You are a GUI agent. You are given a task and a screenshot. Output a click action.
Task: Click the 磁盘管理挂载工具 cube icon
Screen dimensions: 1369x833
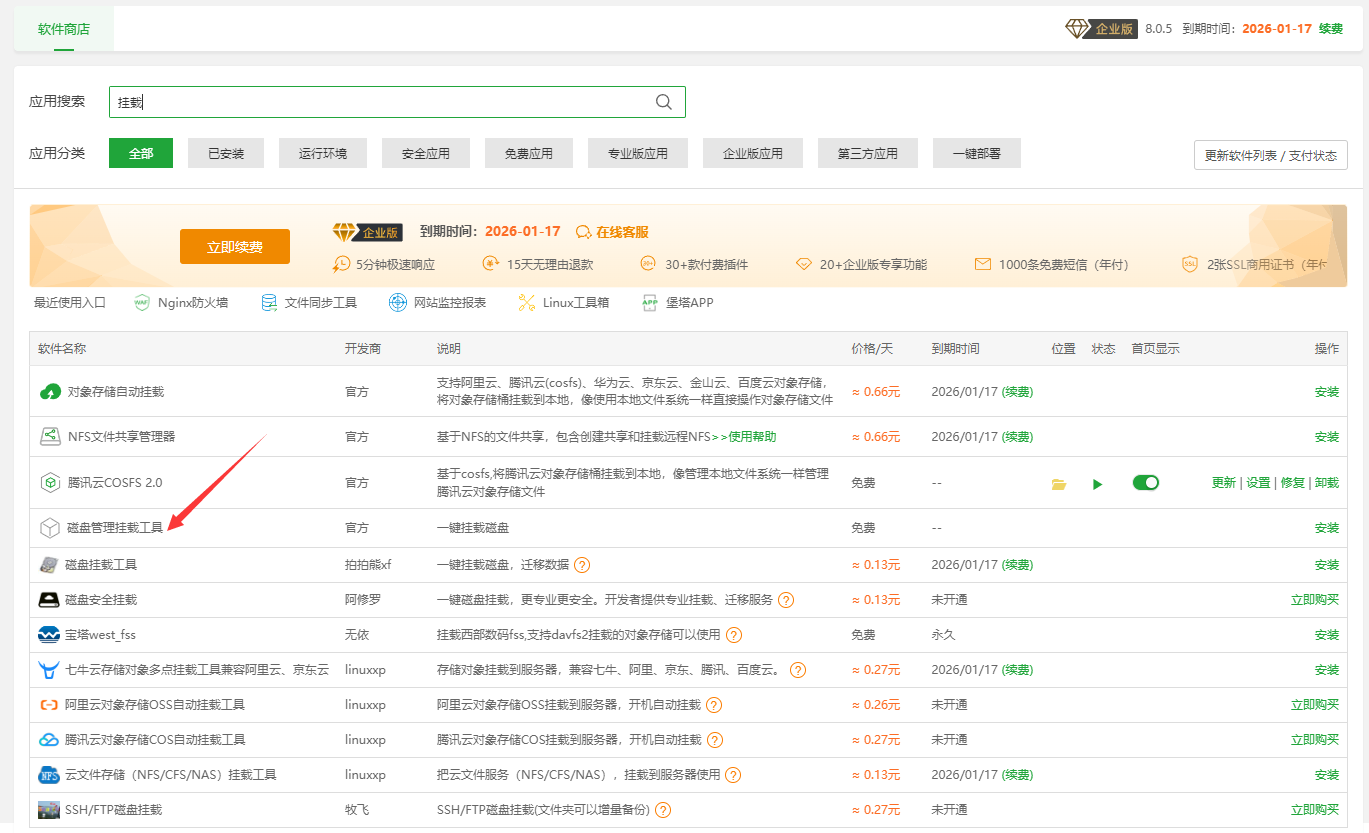[x=50, y=528]
